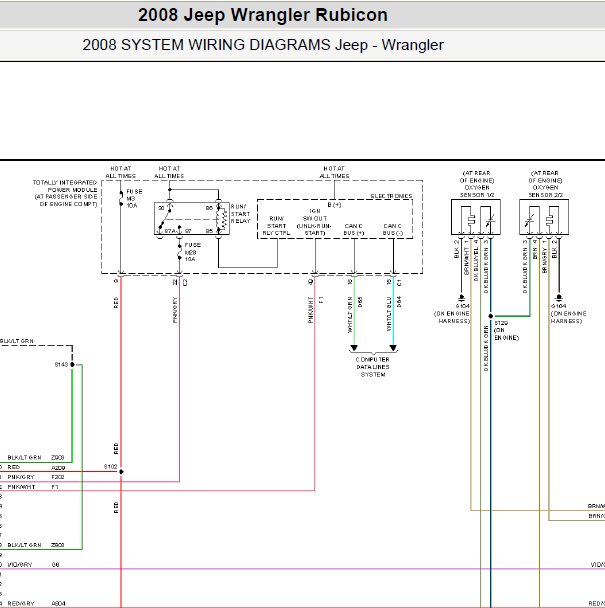Click the 'D65' circuit label

pos(360,302)
